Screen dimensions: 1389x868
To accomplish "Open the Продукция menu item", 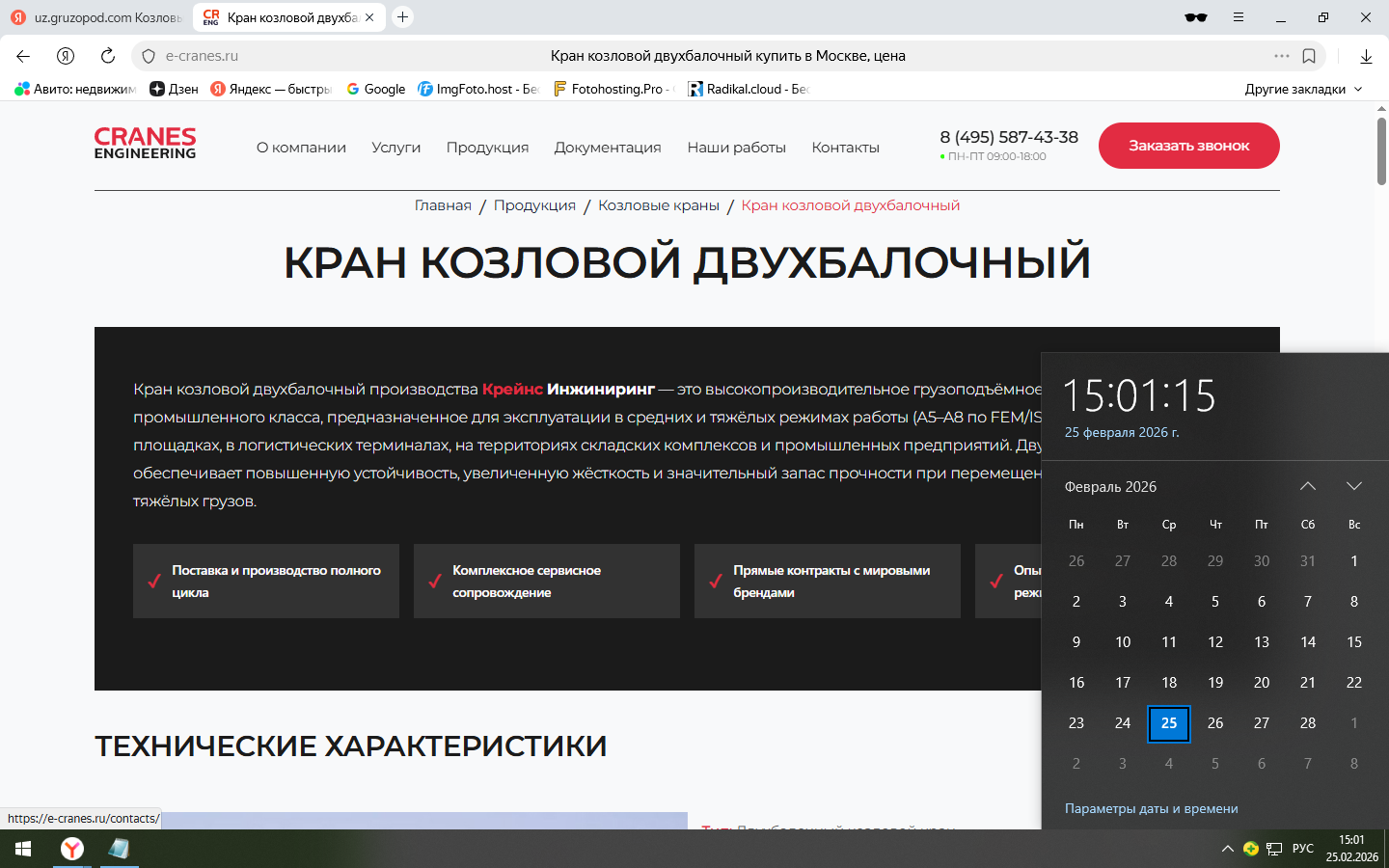I will (487, 148).
